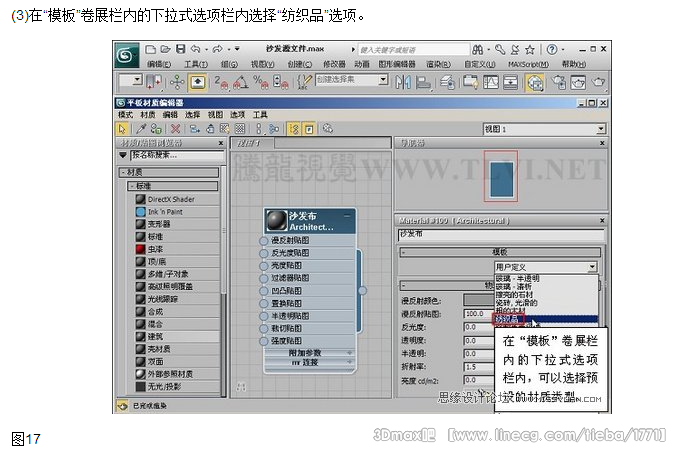Click the Redo arrow icon
This screenshot has width=695, height=452.
pyautogui.click(x=217, y=49)
